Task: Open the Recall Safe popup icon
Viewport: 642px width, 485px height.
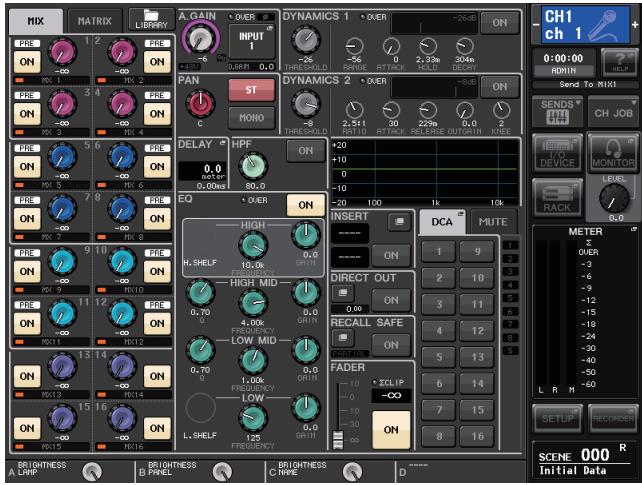Action: (343, 338)
